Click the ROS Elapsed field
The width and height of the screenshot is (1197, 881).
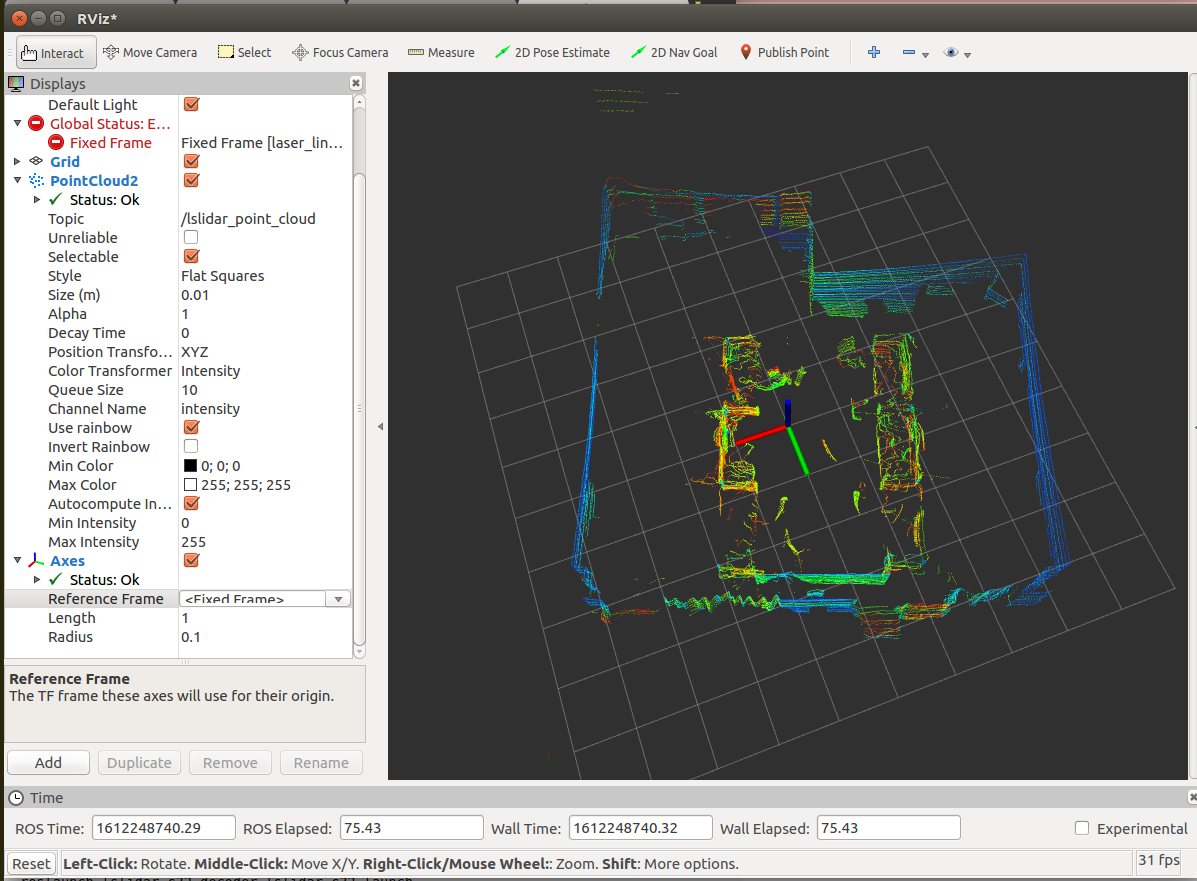pos(411,828)
